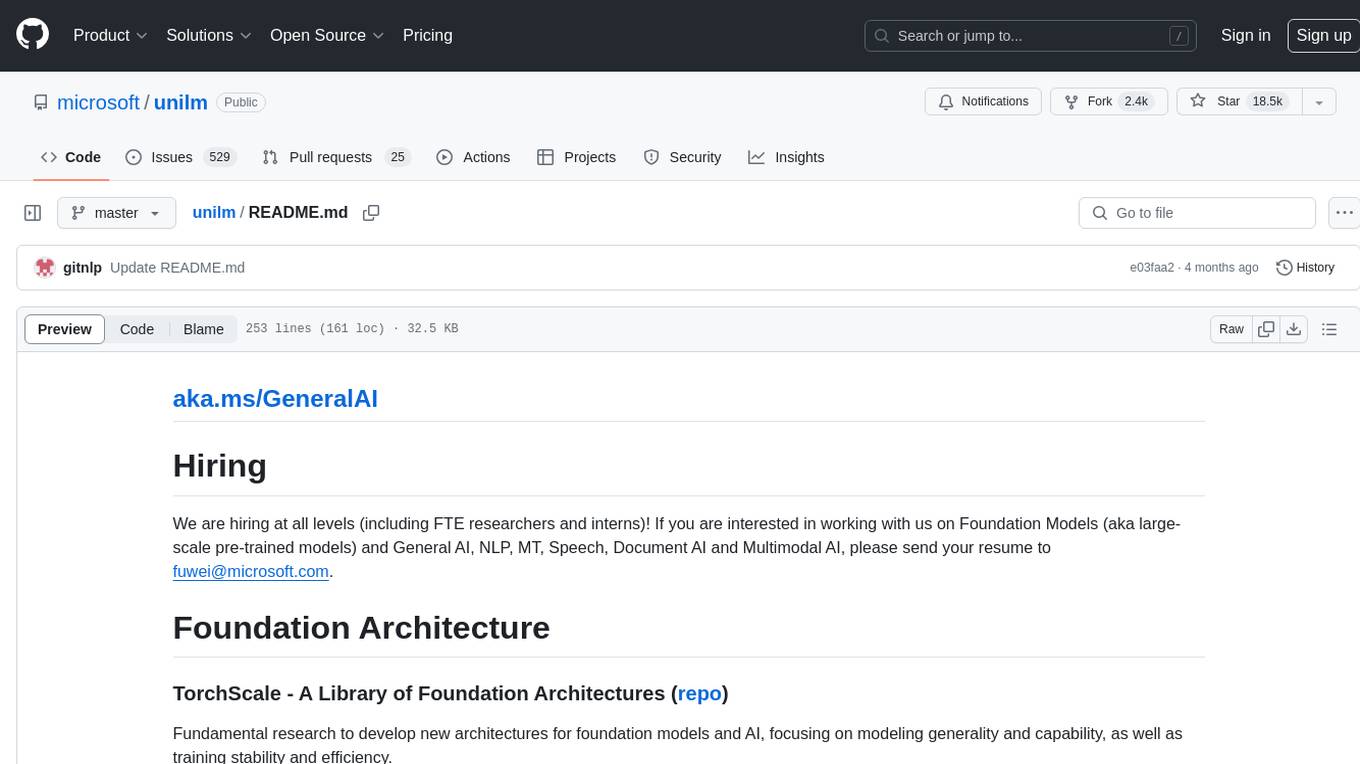This screenshot has width=1360, height=764.
Task: Open the README outline list icon
Action: point(1329,329)
